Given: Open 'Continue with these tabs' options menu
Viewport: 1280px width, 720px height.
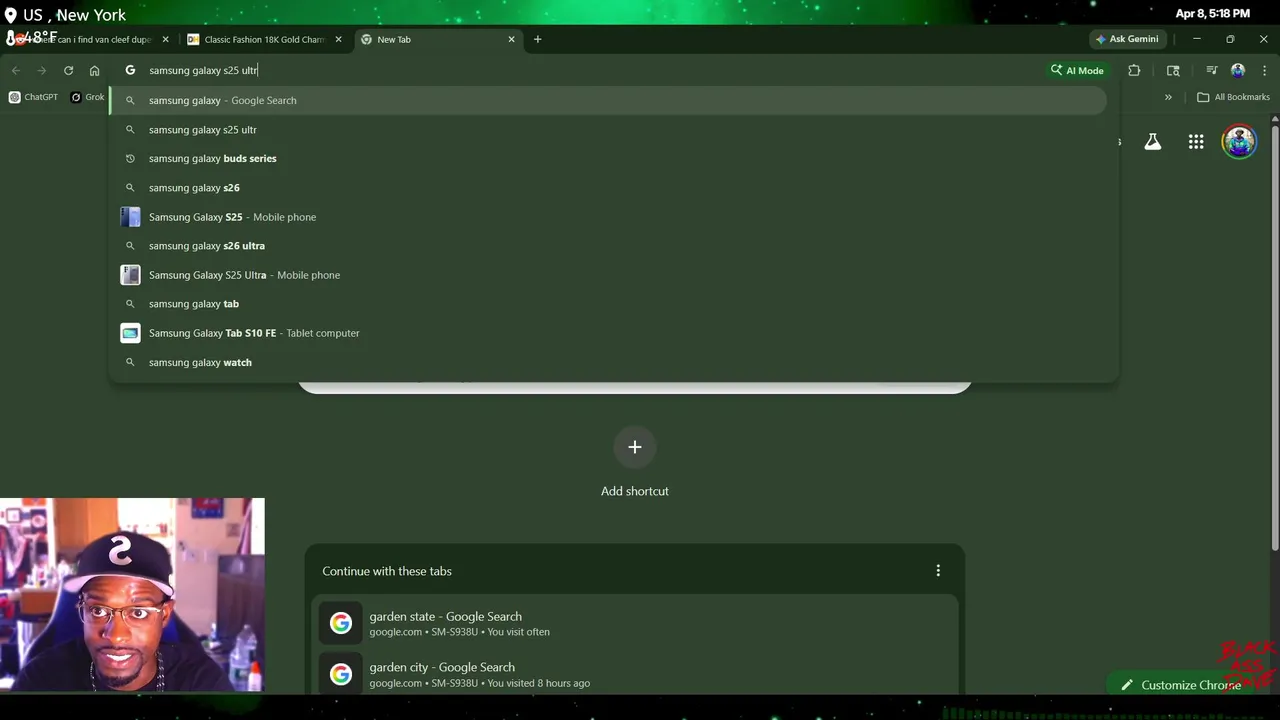Looking at the screenshot, I should point(938,570).
